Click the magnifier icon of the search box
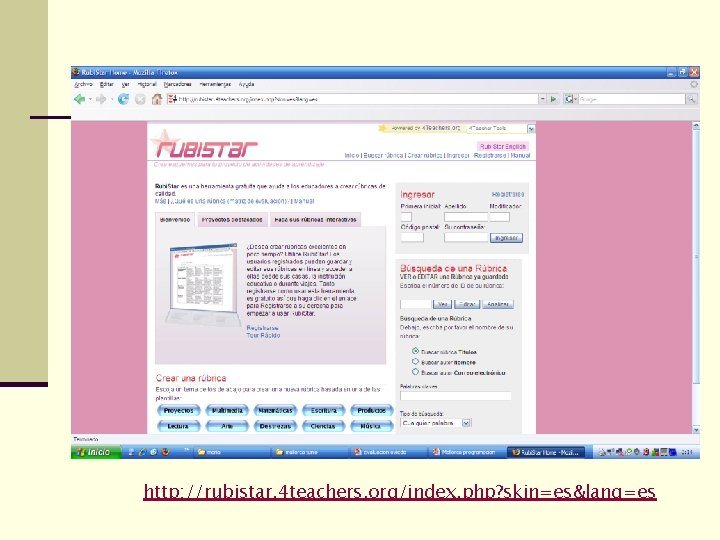Screen dimensions: 720x540 point(691,99)
